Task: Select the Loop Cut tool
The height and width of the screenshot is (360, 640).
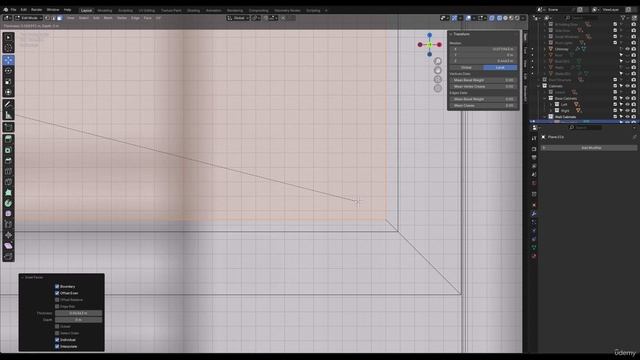Action: pos(8,171)
